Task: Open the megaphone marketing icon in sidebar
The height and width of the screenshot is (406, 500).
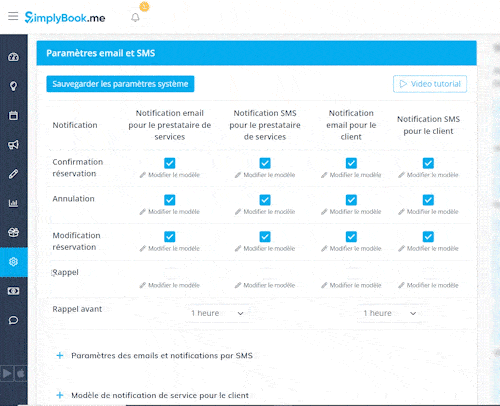Action: click(x=13, y=145)
